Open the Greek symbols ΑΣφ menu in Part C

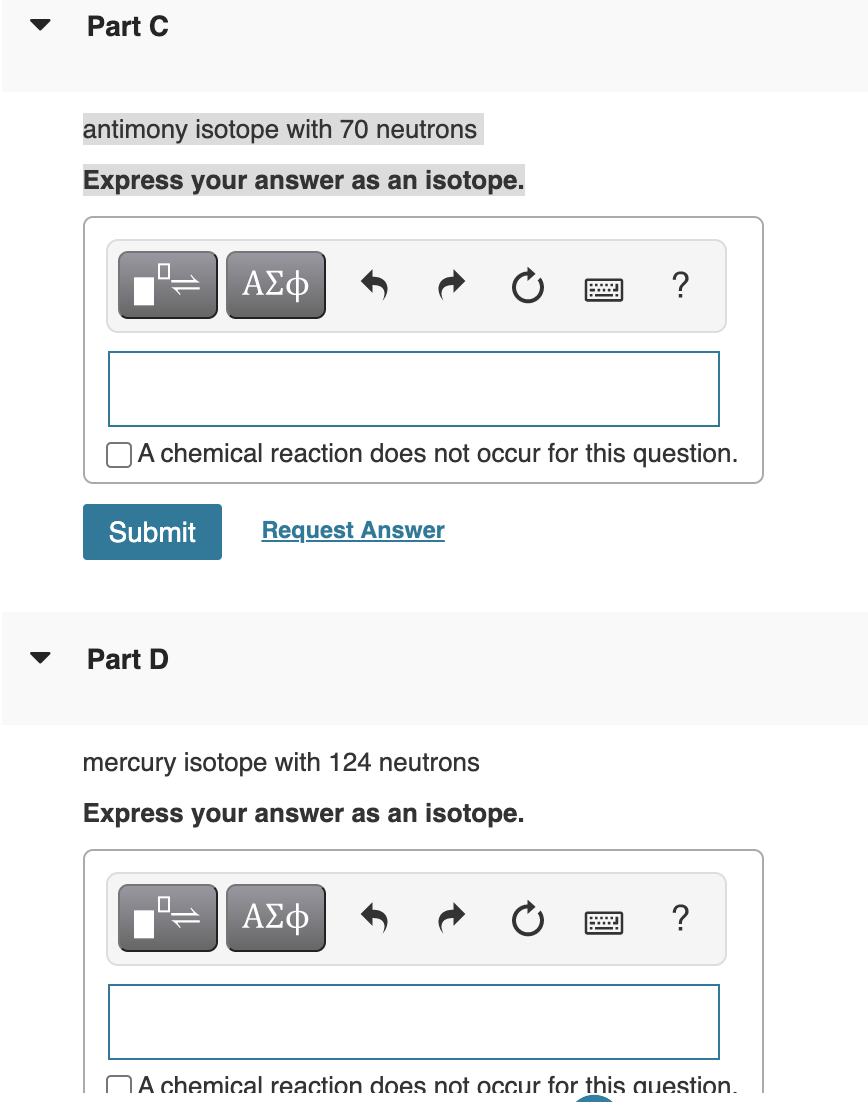276,284
